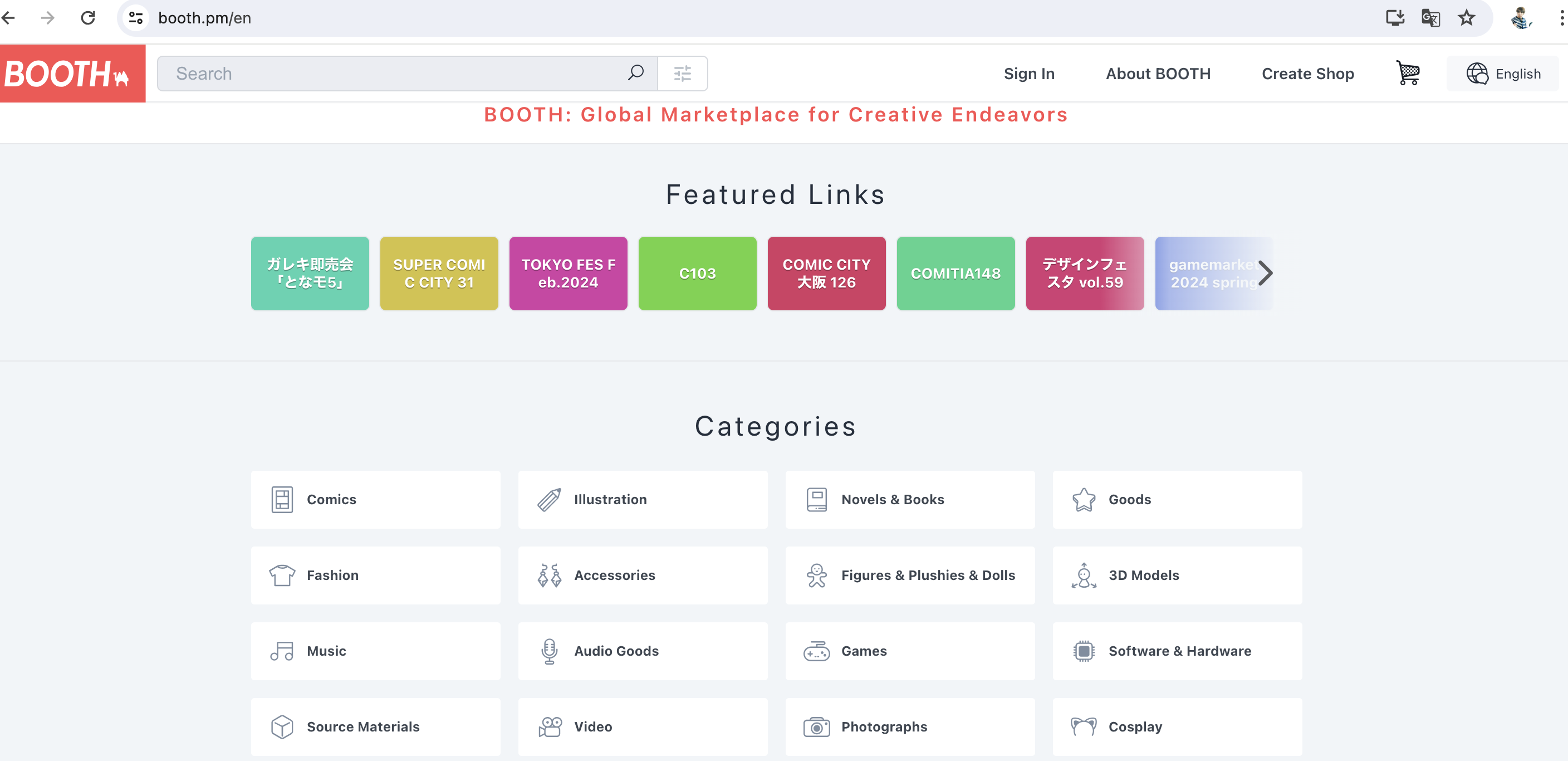Viewport: 1568px width, 761px height.
Task: Open the Games category
Action: tap(910, 651)
